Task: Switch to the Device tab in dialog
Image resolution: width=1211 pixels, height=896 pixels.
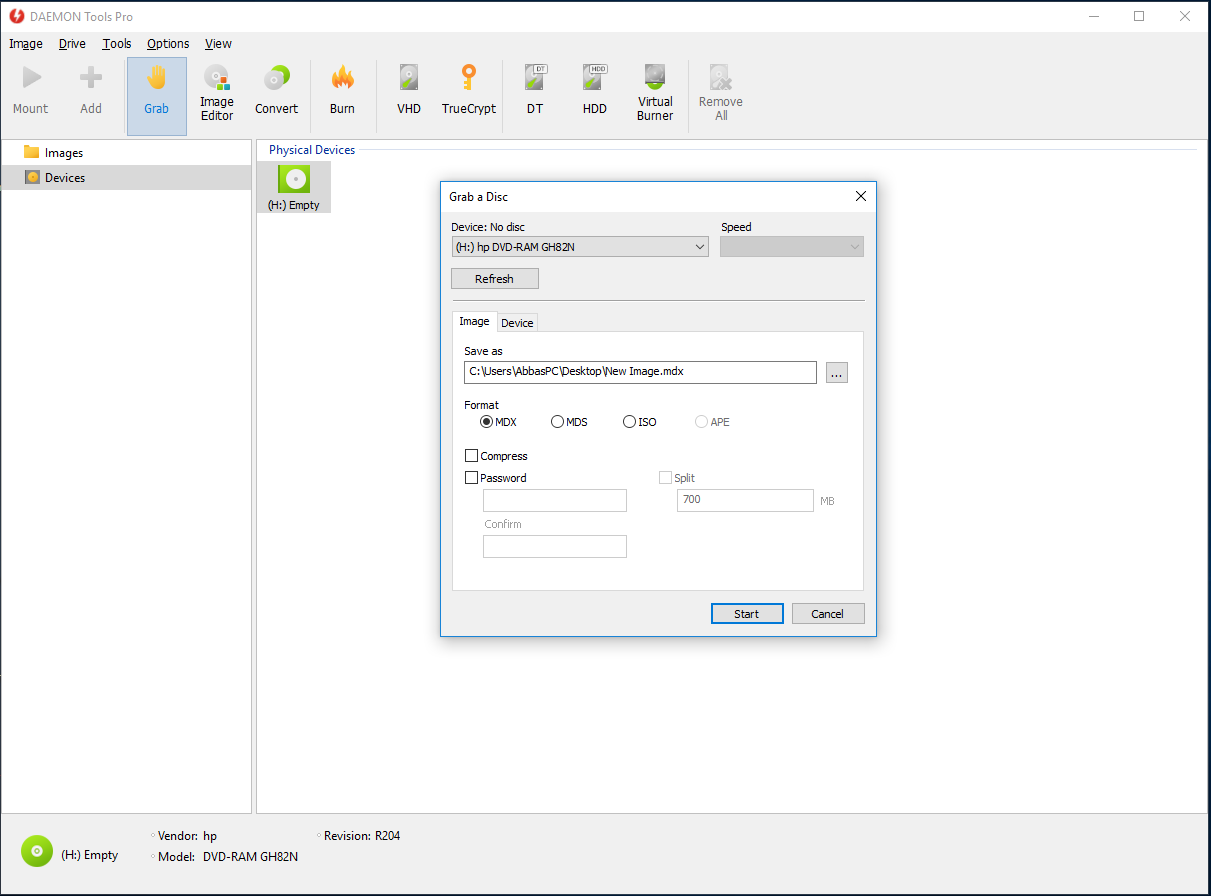Action: (x=517, y=323)
